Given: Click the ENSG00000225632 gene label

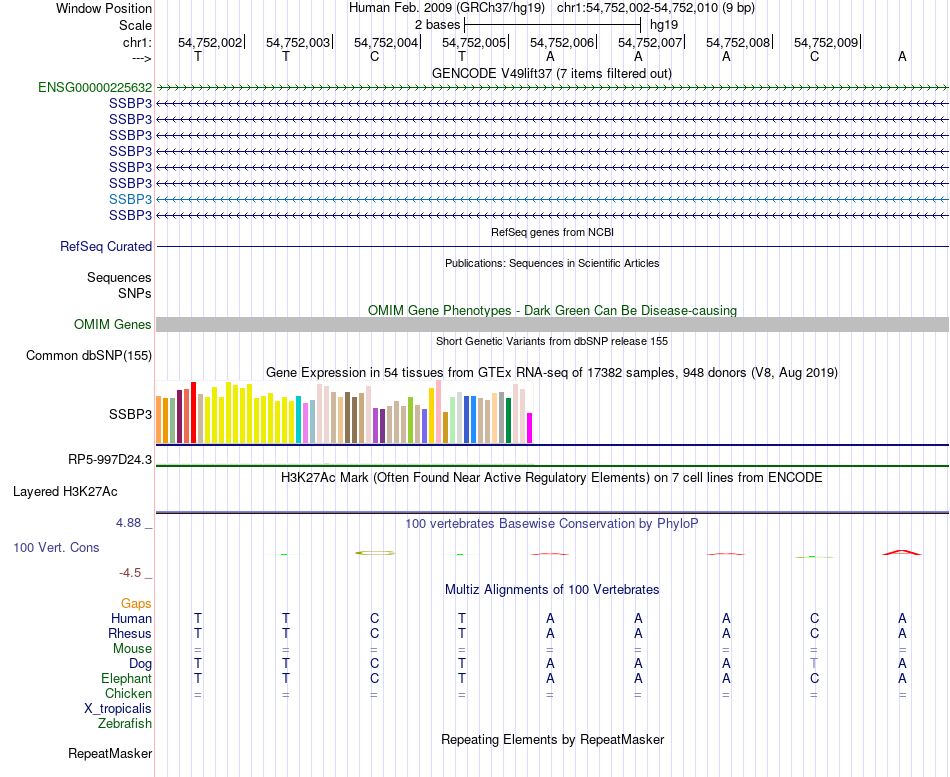Looking at the screenshot, I should (95, 87).
